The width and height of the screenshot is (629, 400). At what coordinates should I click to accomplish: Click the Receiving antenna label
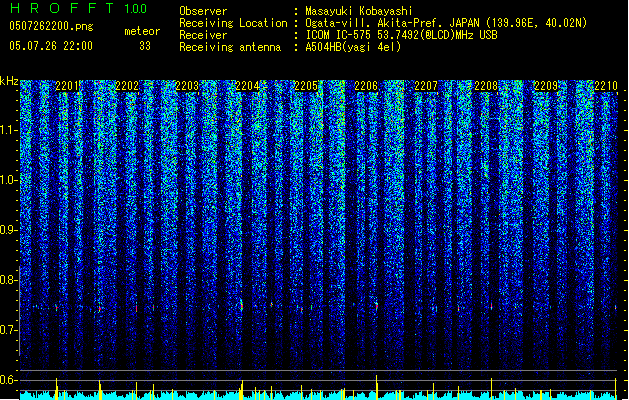[x=230, y=47]
